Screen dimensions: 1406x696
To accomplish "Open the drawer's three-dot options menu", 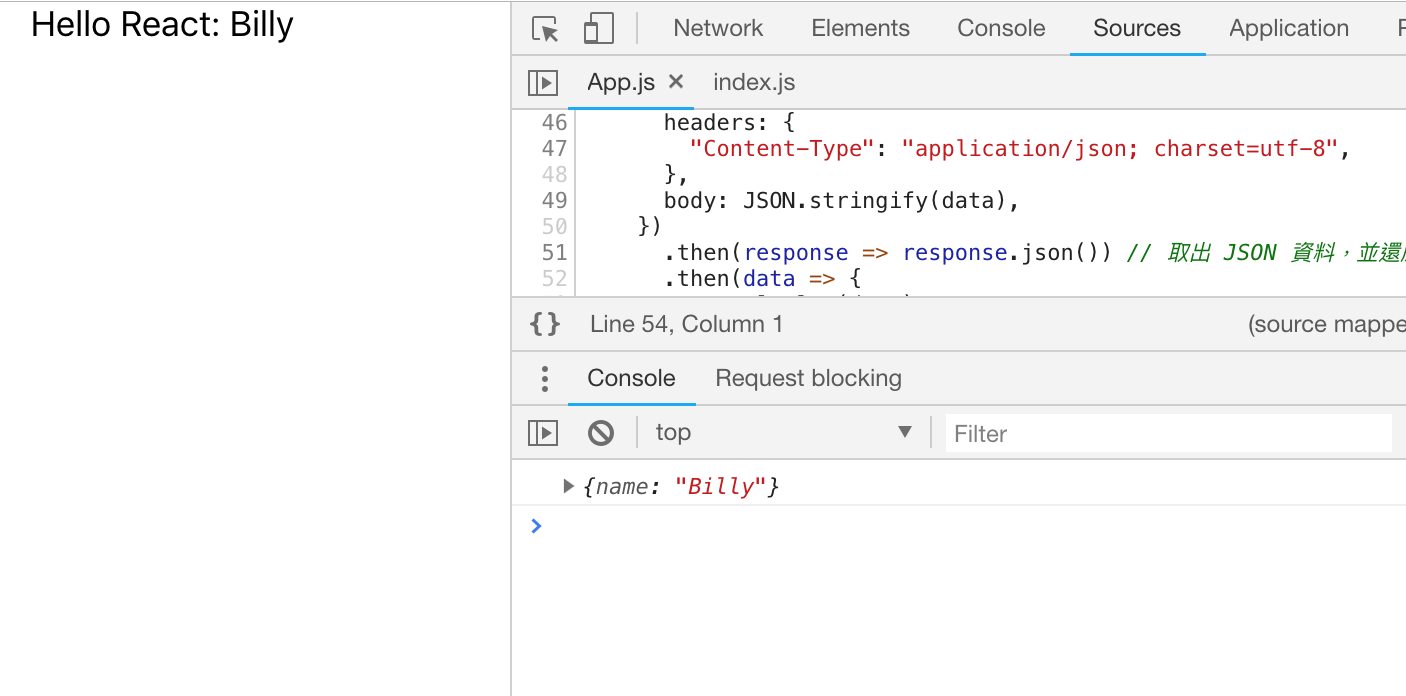I will point(544,378).
